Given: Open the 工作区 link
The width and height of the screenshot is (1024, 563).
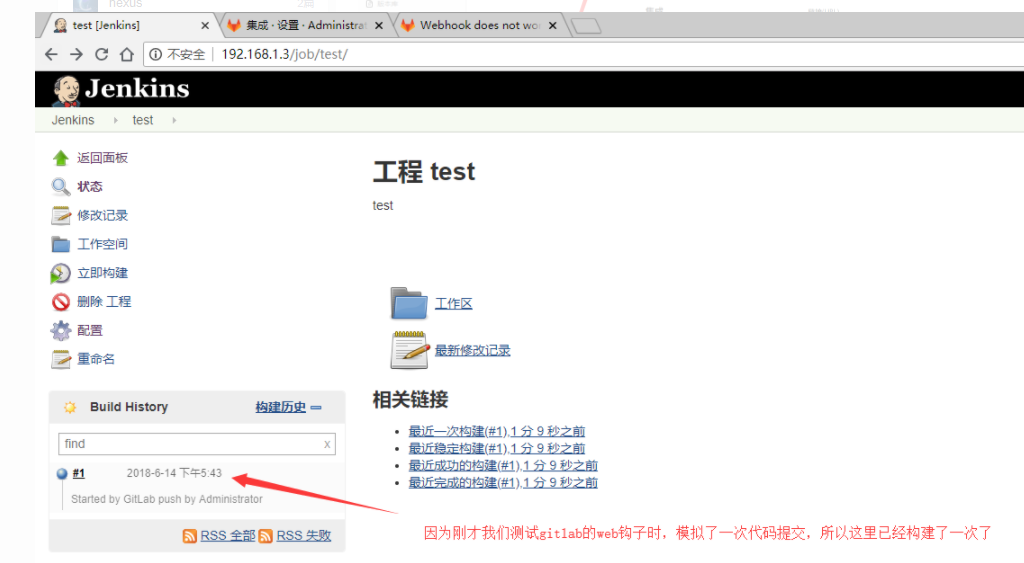Looking at the screenshot, I should 453,304.
